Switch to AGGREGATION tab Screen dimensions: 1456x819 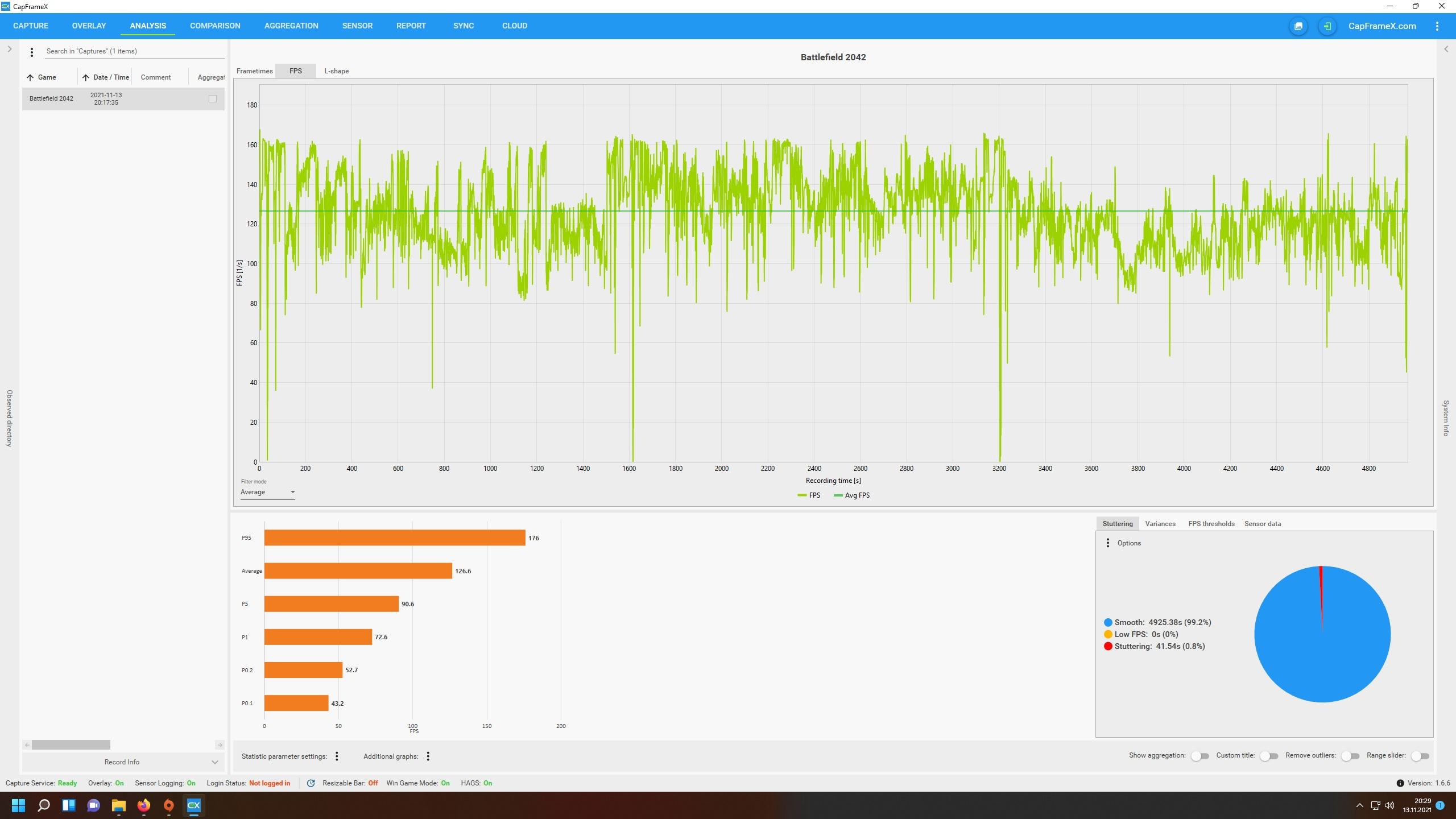291,26
